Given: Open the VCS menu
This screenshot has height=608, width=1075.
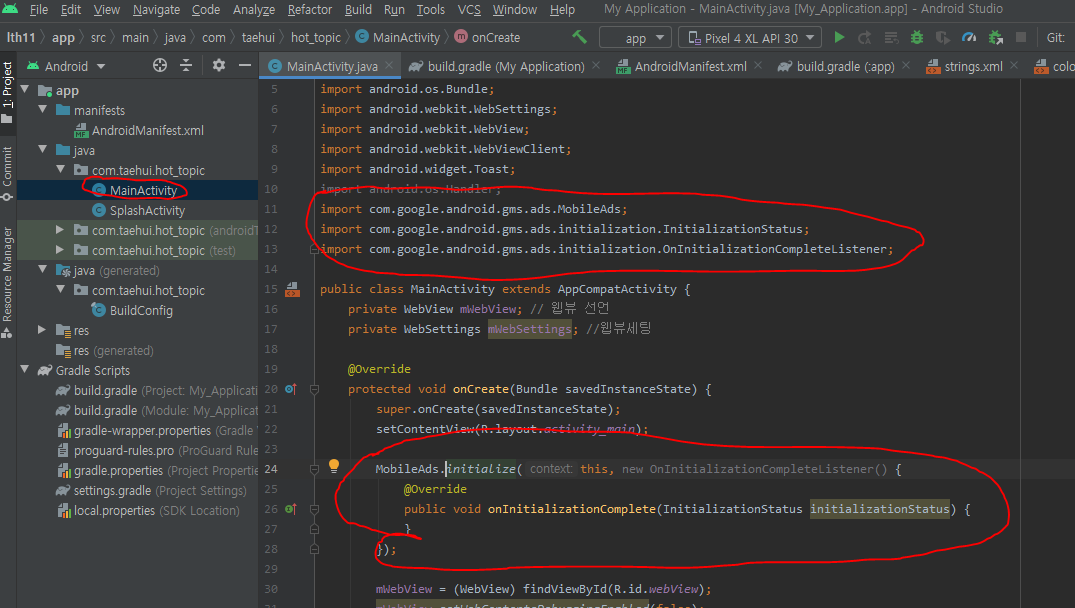Looking at the screenshot, I should click(469, 10).
